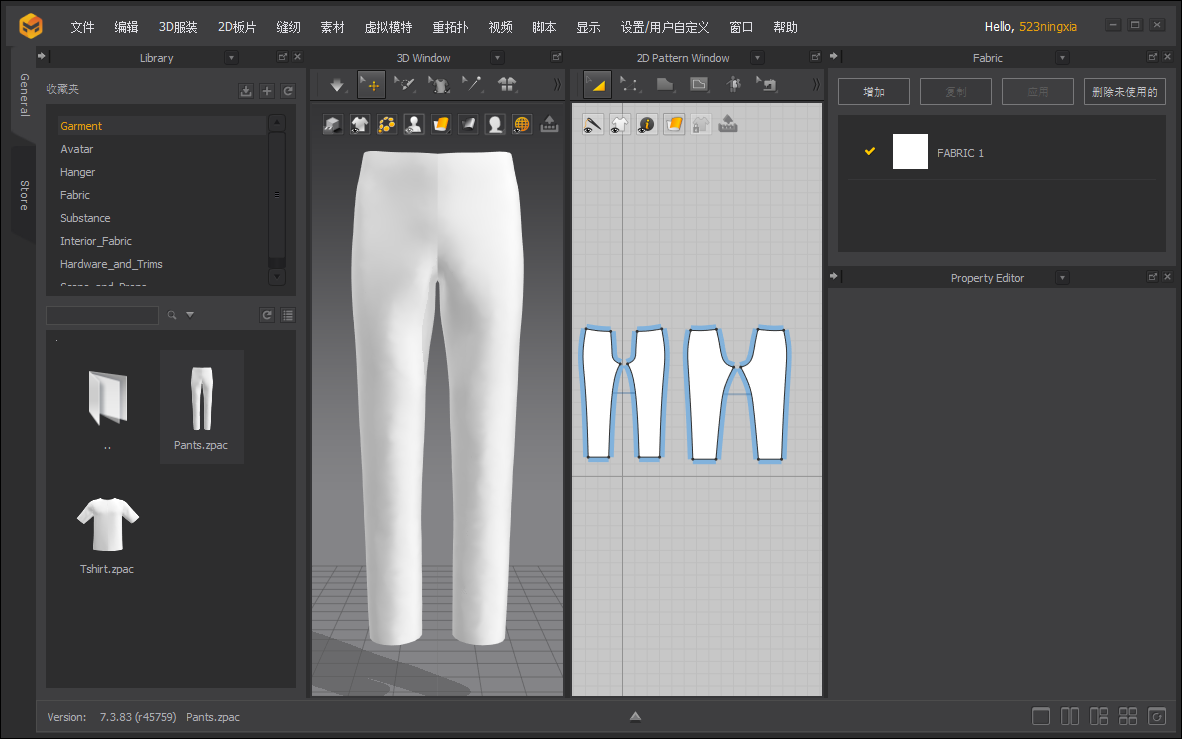Expand the 2D toolbar overflow chevrons
Screen dimensions: 1182x739
tap(815, 85)
